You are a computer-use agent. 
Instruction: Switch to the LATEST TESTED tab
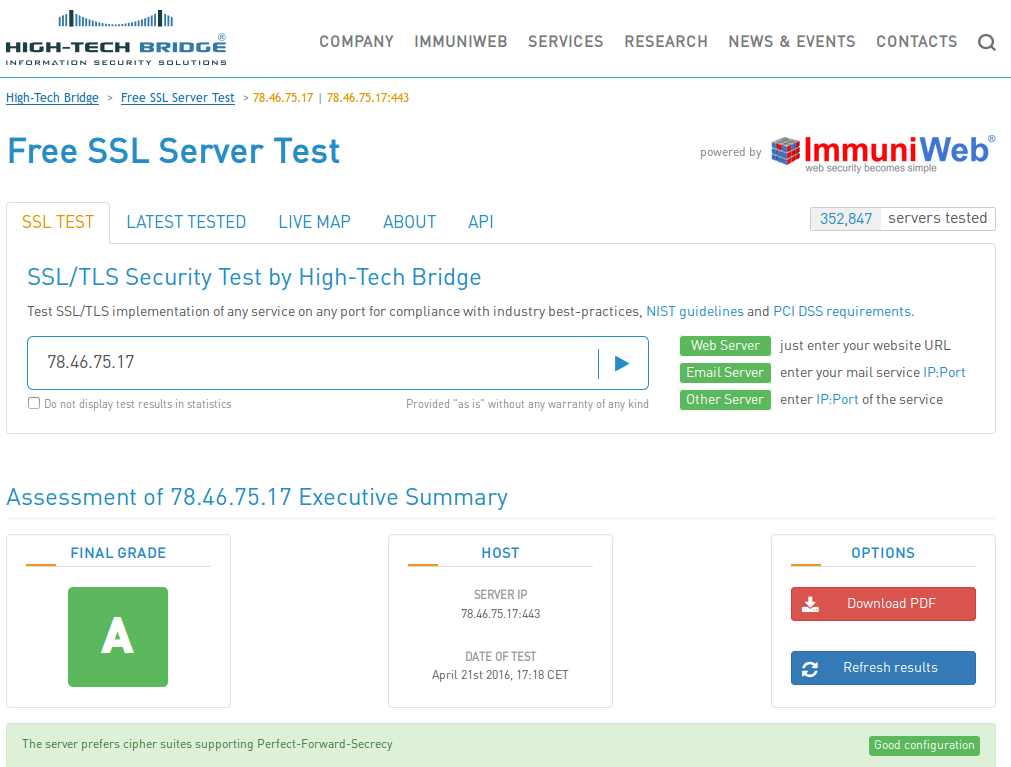[186, 222]
